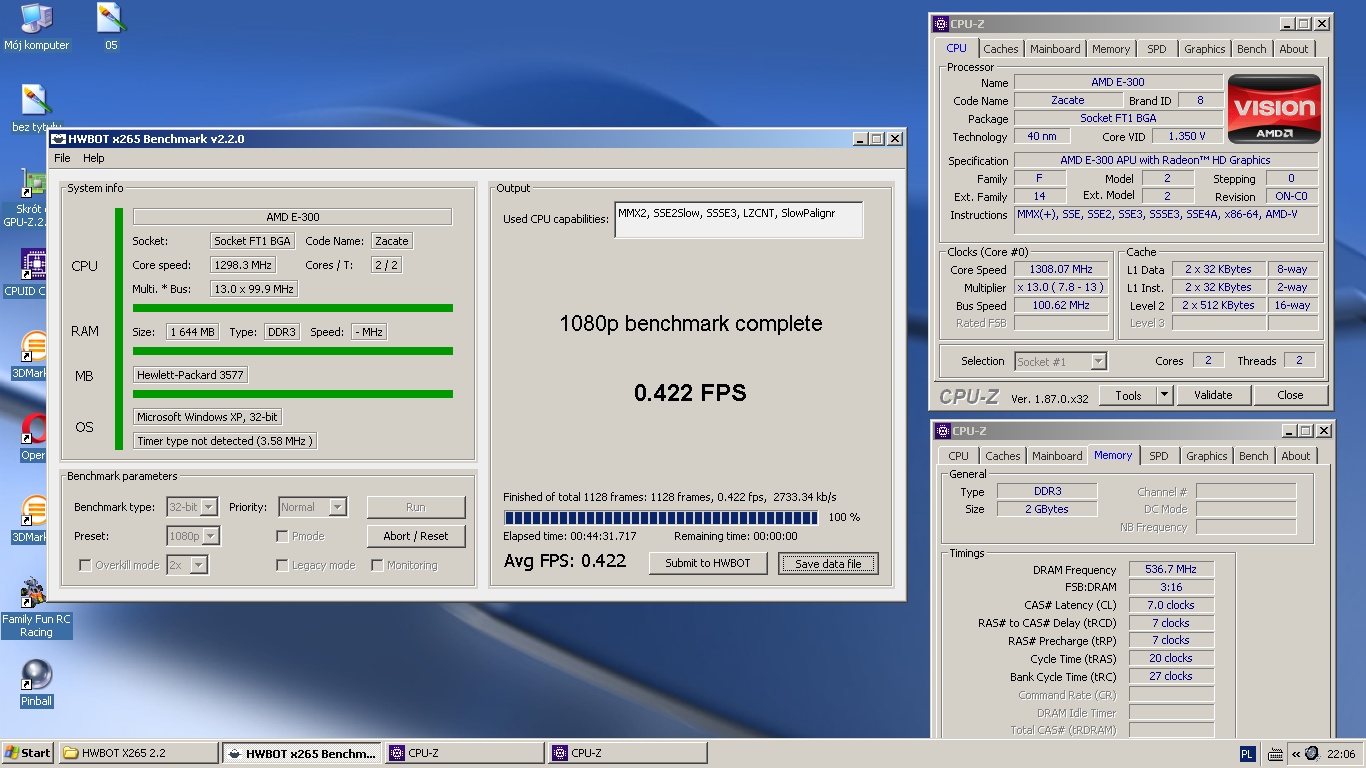The image size is (1366, 768).
Task: Switch to HWBOT X265 2.2 folder taskbar button
Action: click(x=139, y=753)
